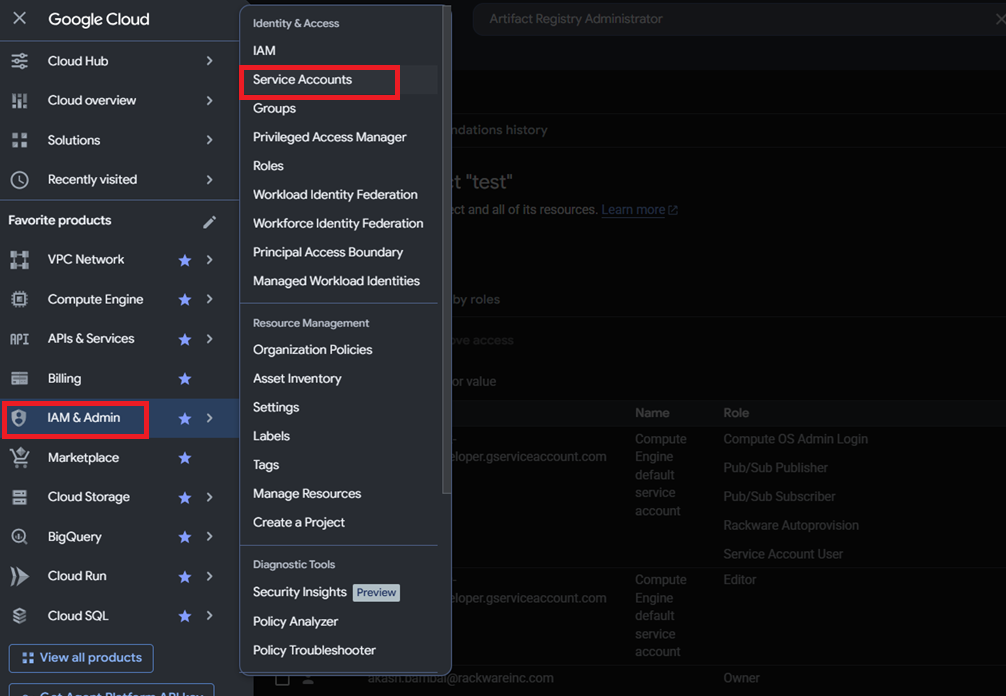Open Principal Access Boundary
This screenshot has height=696, width=1006.
click(x=328, y=252)
